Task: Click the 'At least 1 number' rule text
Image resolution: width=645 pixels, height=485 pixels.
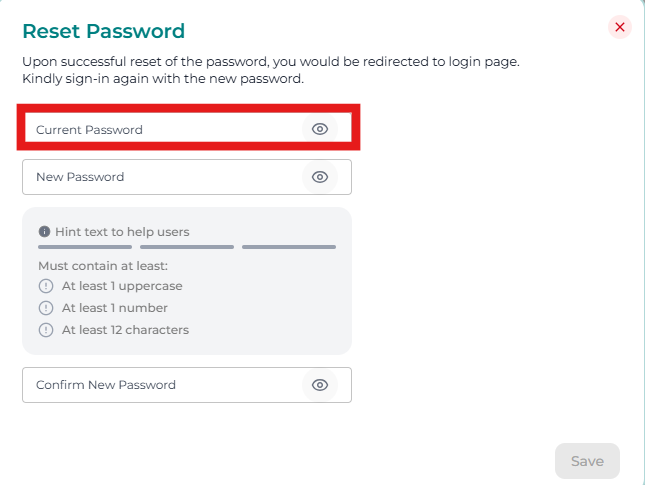Action: pos(115,308)
